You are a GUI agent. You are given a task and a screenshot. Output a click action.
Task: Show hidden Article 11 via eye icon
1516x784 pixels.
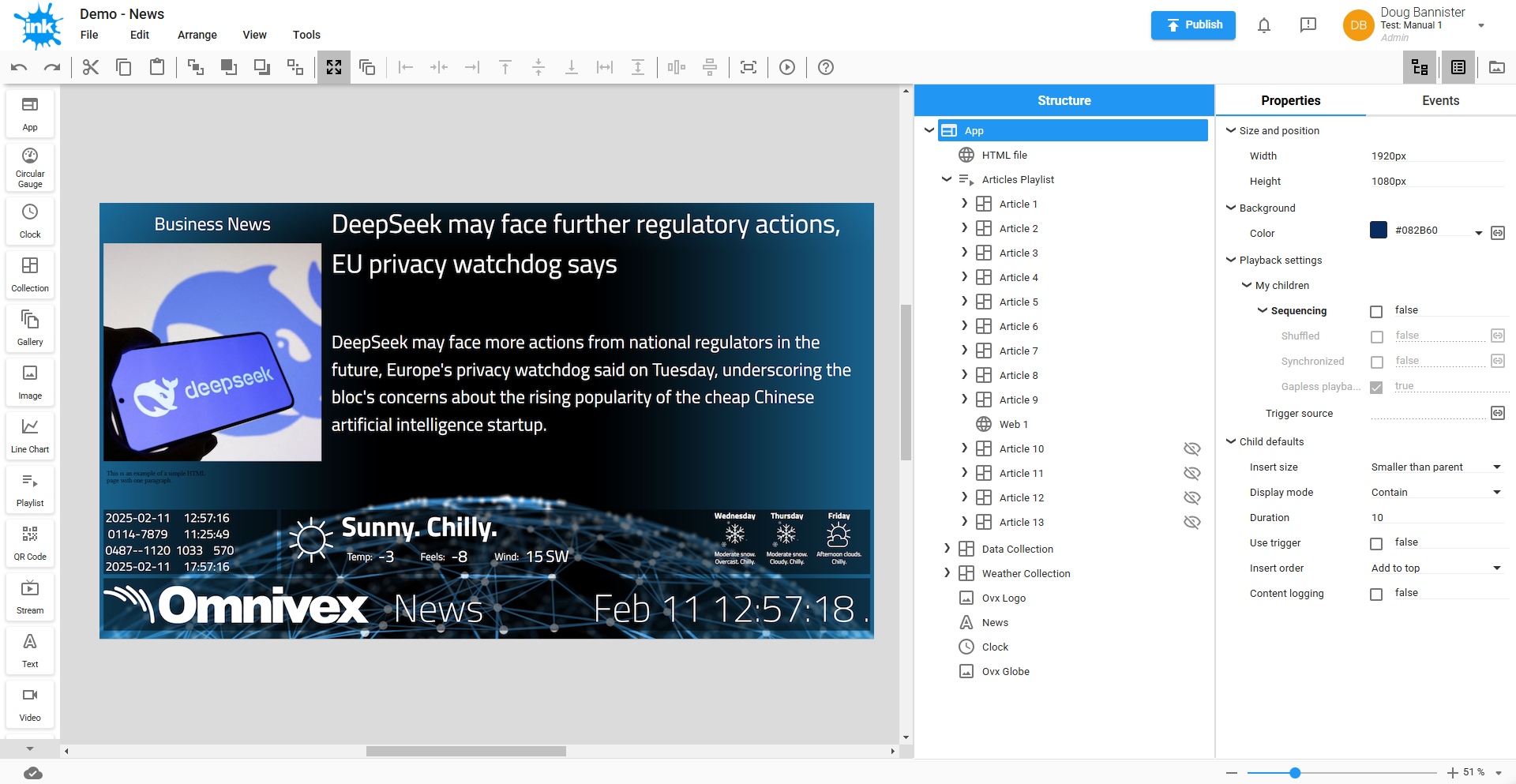pos(1192,473)
